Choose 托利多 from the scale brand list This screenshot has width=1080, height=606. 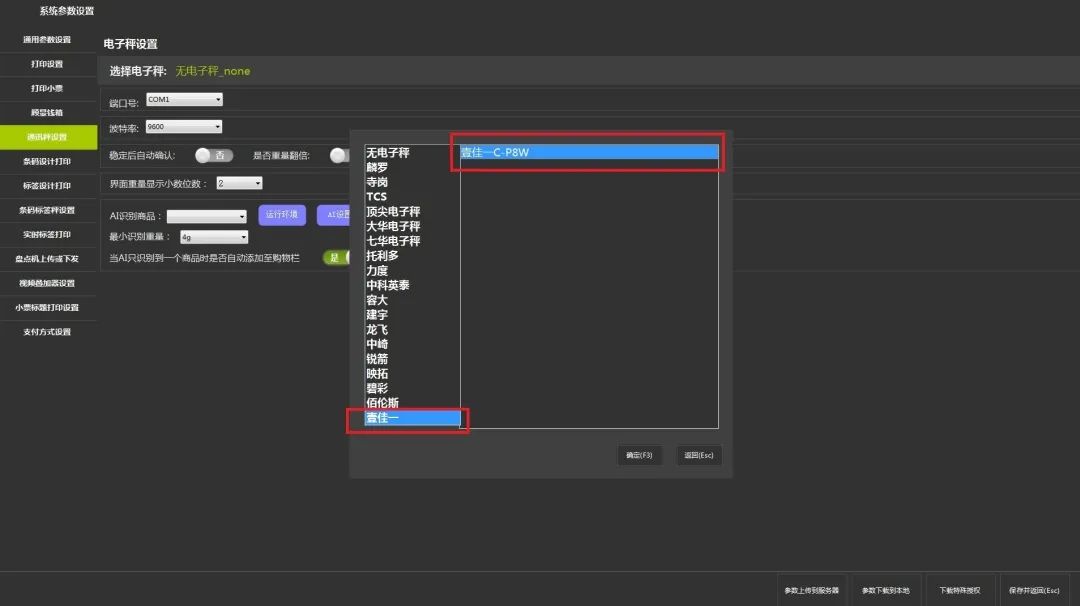pyautogui.click(x=383, y=256)
